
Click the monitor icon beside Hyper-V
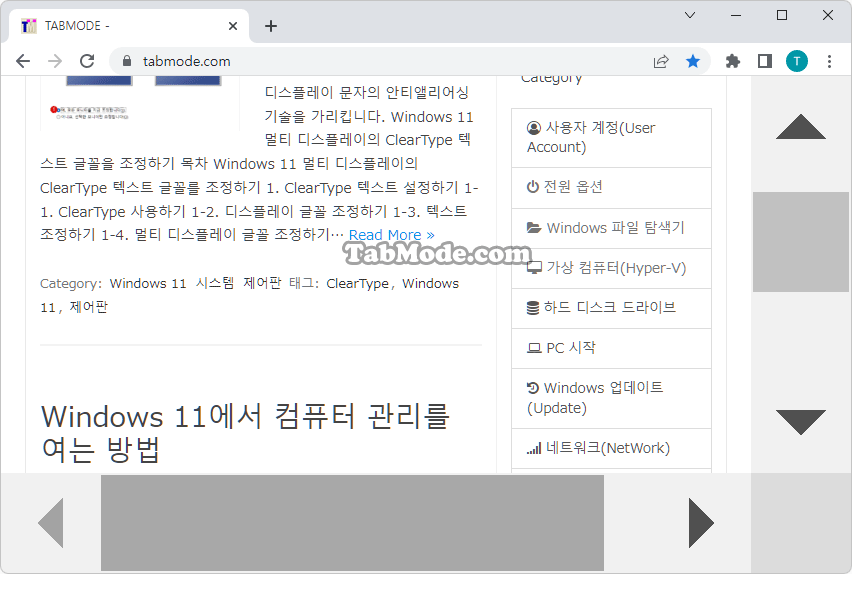click(x=535, y=268)
